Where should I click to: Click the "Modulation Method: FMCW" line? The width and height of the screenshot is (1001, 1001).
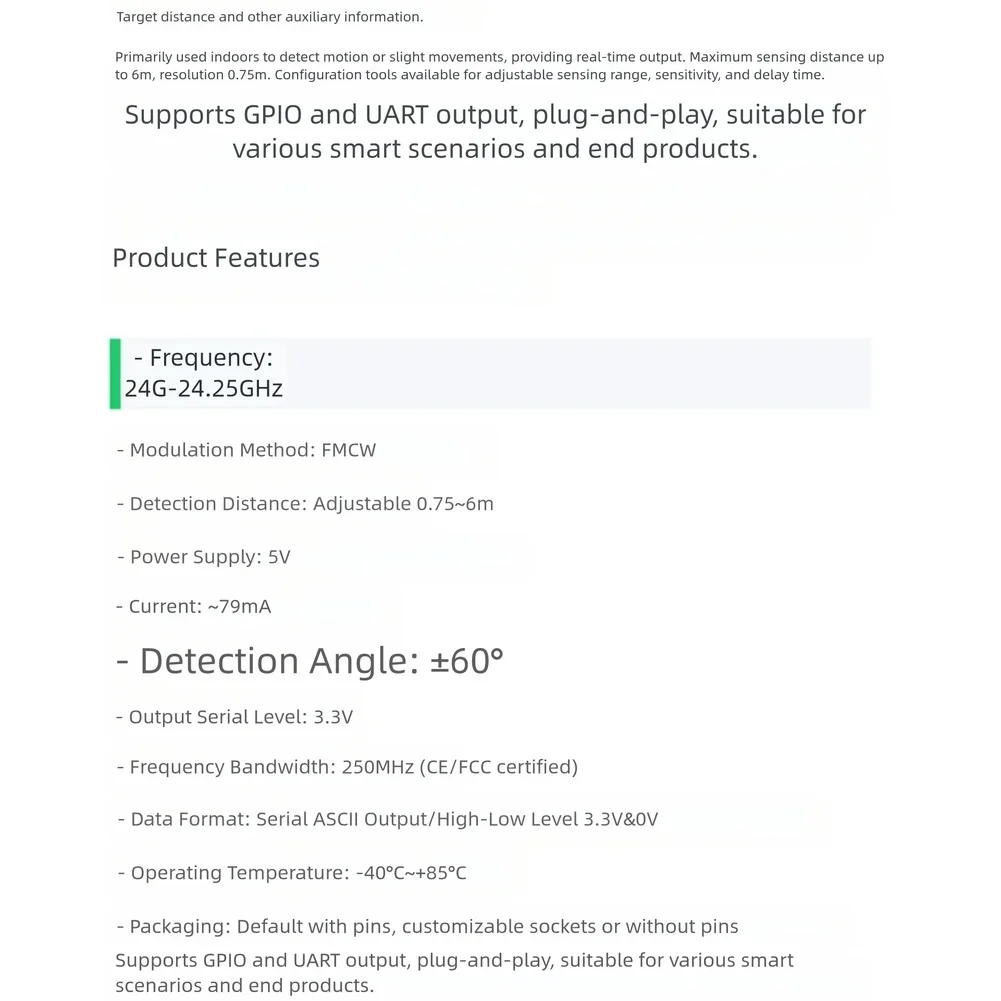(246, 450)
